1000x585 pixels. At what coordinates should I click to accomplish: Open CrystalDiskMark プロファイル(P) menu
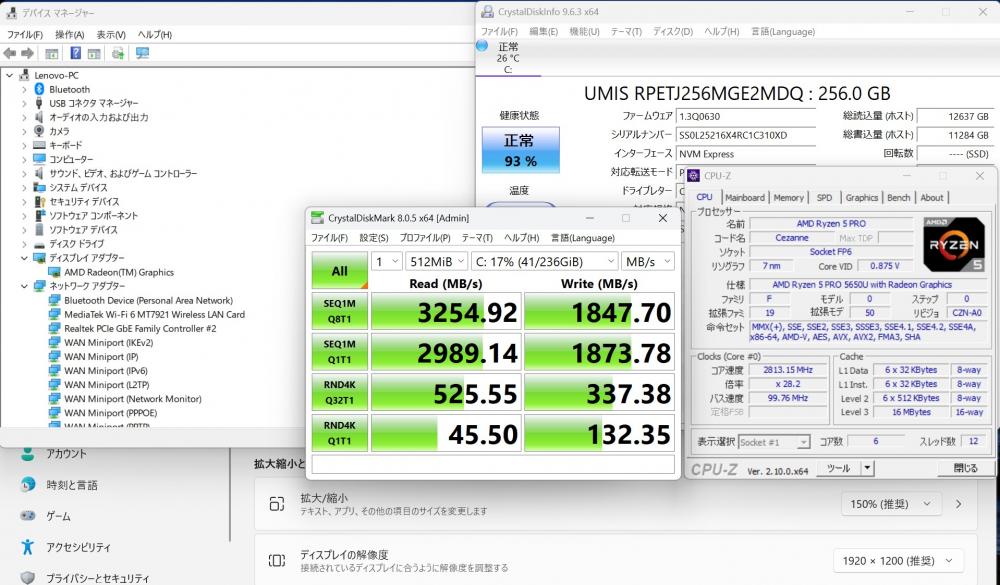[425, 238]
